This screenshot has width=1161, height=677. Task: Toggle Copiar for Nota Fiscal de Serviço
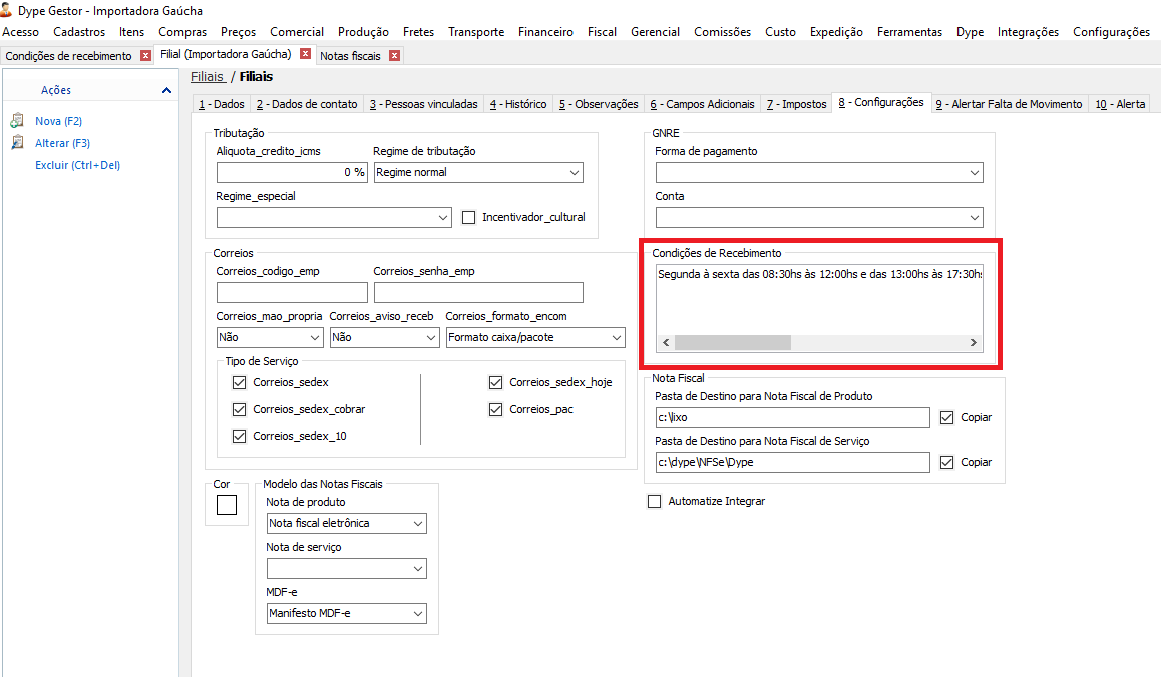(x=946, y=462)
